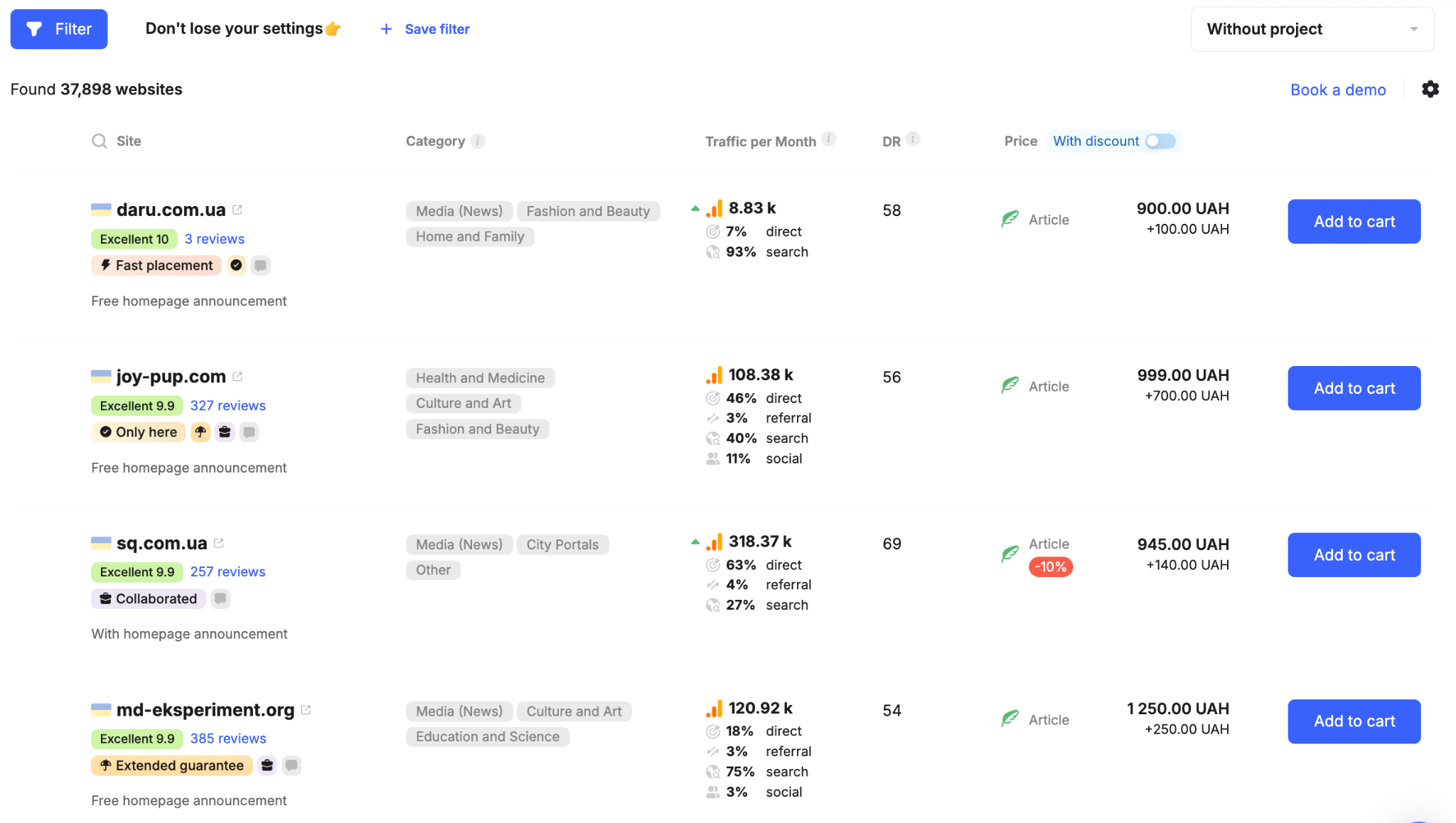Image resolution: width=1456 pixels, height=823 pixels.
Task: Click the DR column info icon
Action: (914, 139)
